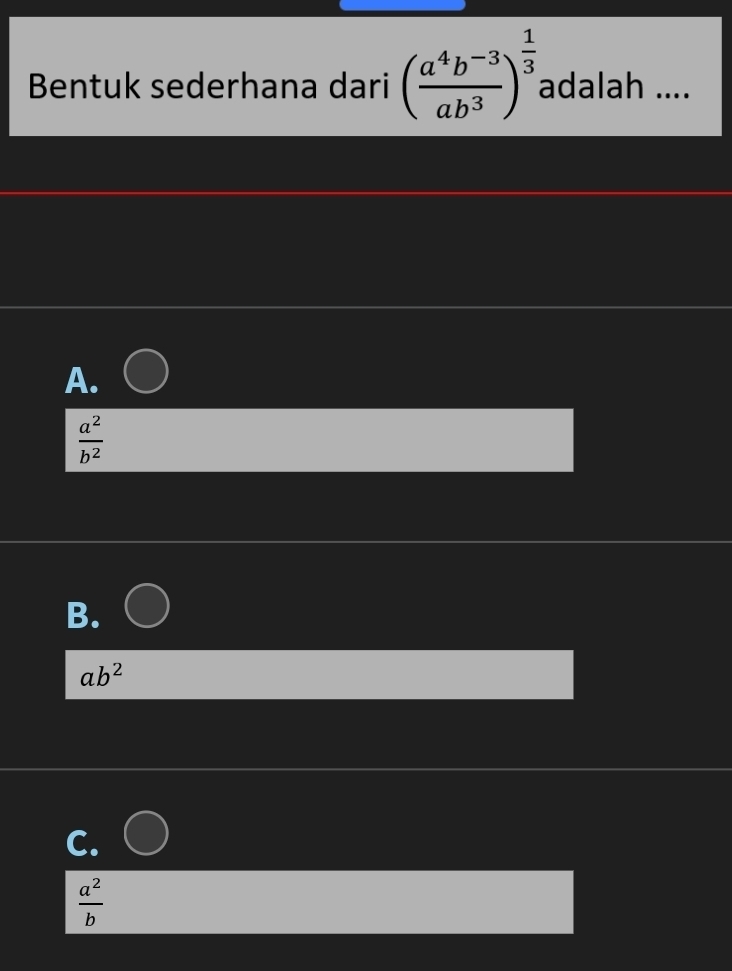This screenshot has width=732, height=971.
Task: Click the question text 'Bentuk sederhana dari'
Action: click(x=208, y=85)
